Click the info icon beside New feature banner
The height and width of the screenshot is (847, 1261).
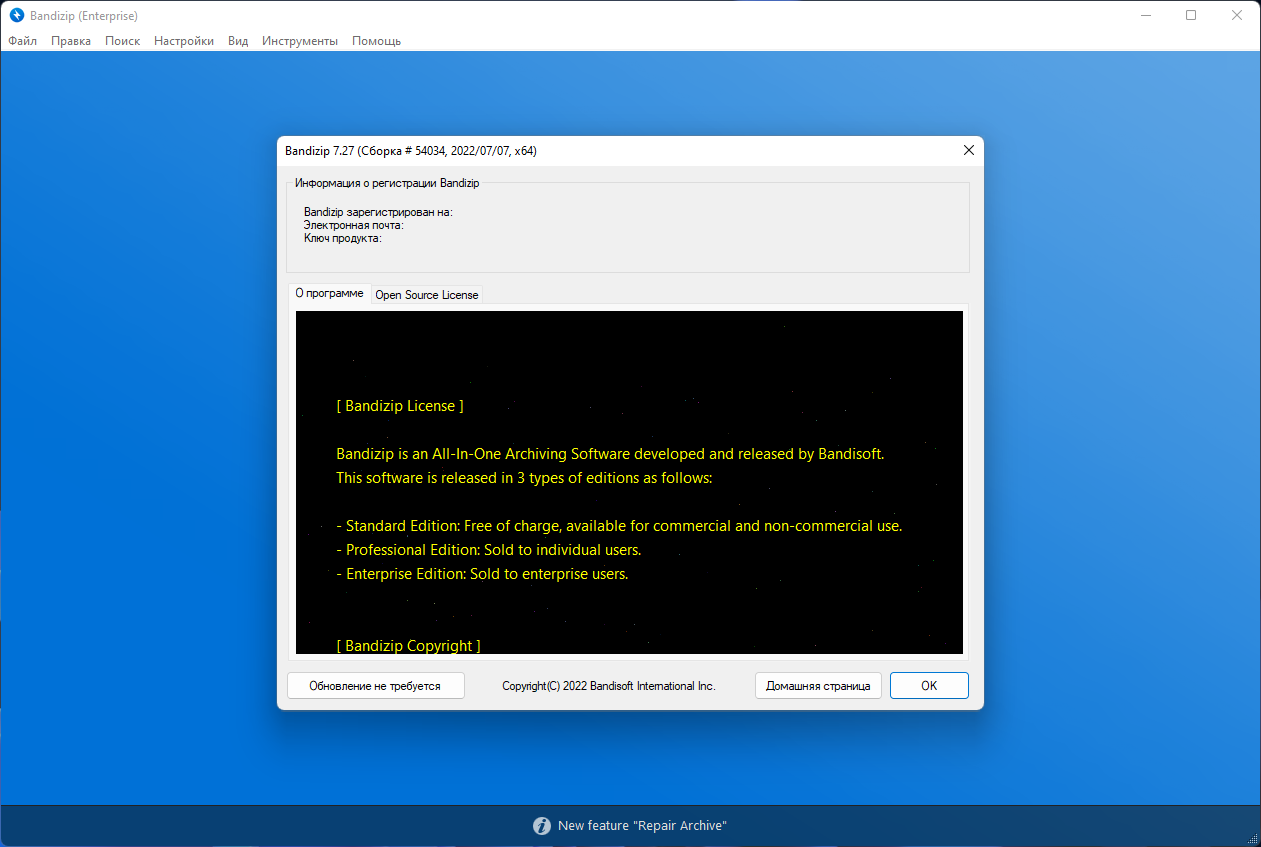[x=542, y=826]
